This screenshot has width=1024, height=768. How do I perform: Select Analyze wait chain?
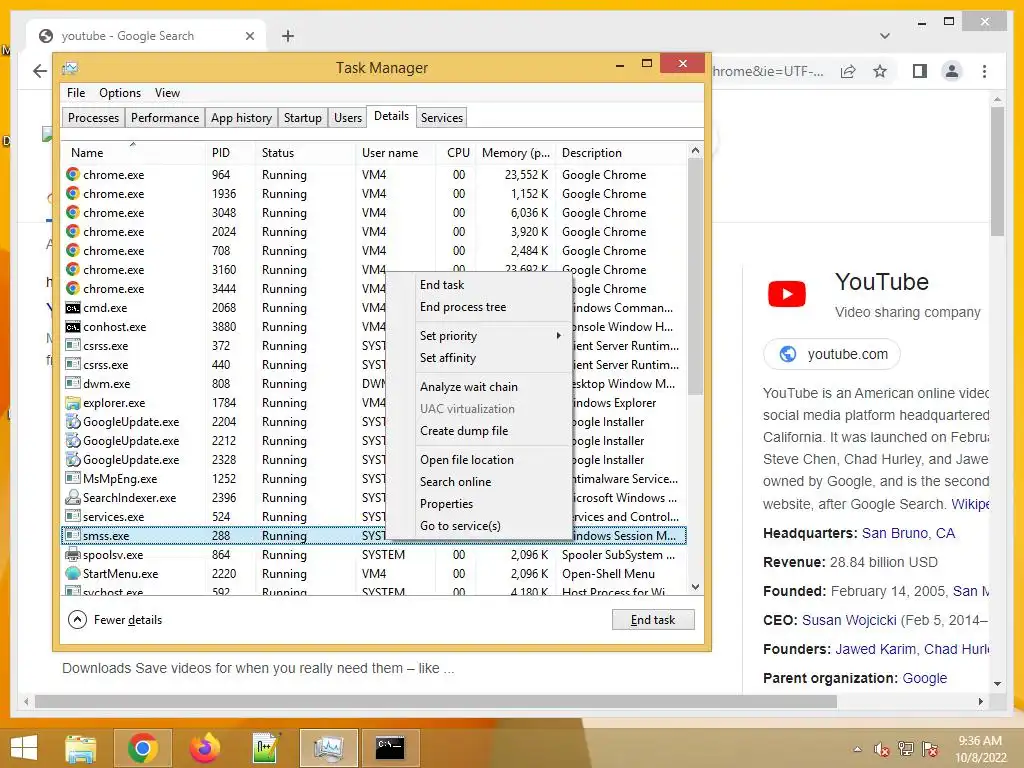pos(469,387)
